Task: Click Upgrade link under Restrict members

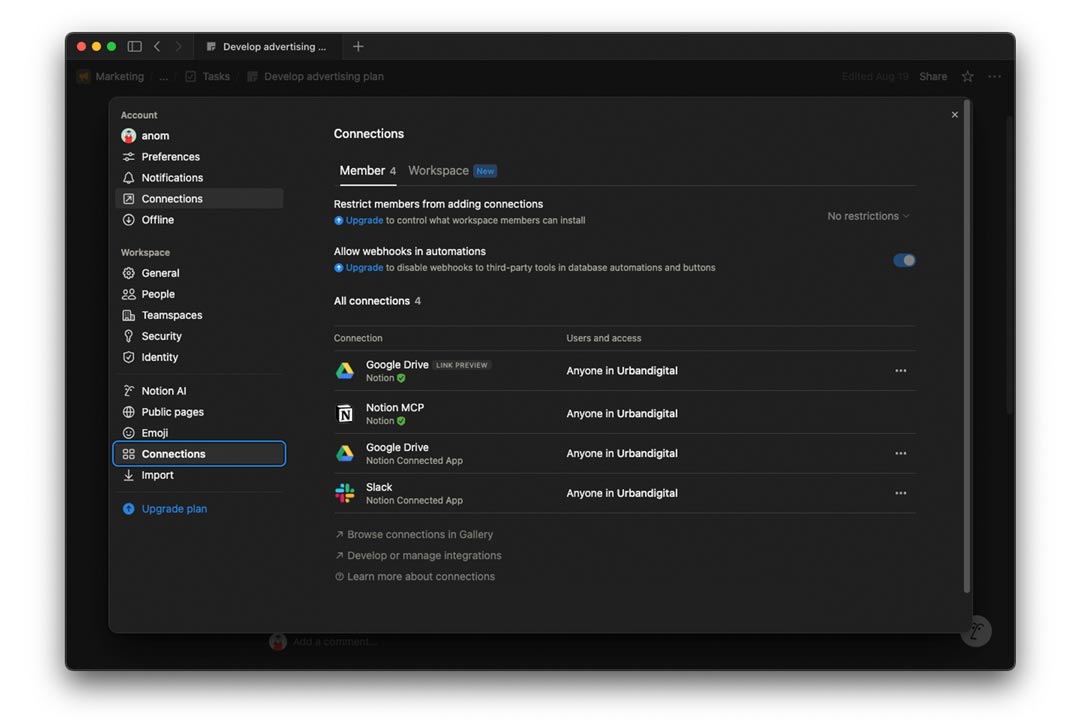Action: tap(364, 220)
